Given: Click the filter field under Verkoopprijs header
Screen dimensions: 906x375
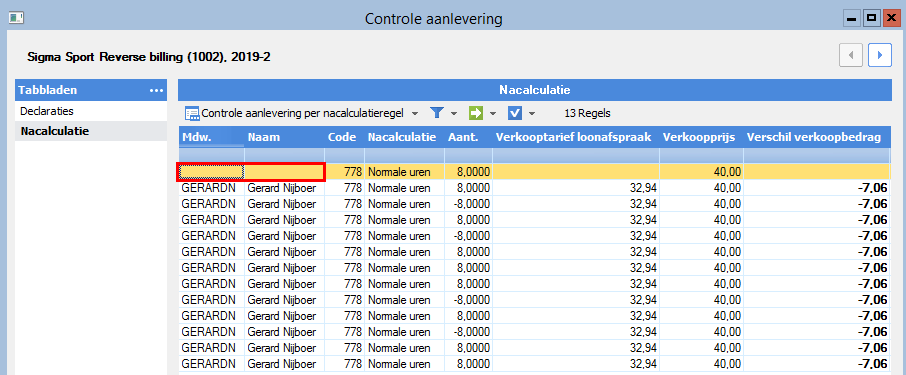Looking at the screenshot, I should click(701, 155).
